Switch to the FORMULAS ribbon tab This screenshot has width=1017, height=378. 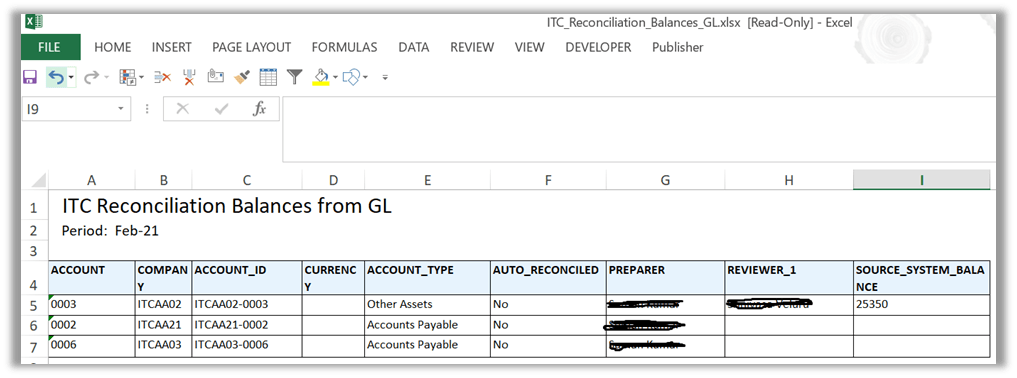click(344, 47)
